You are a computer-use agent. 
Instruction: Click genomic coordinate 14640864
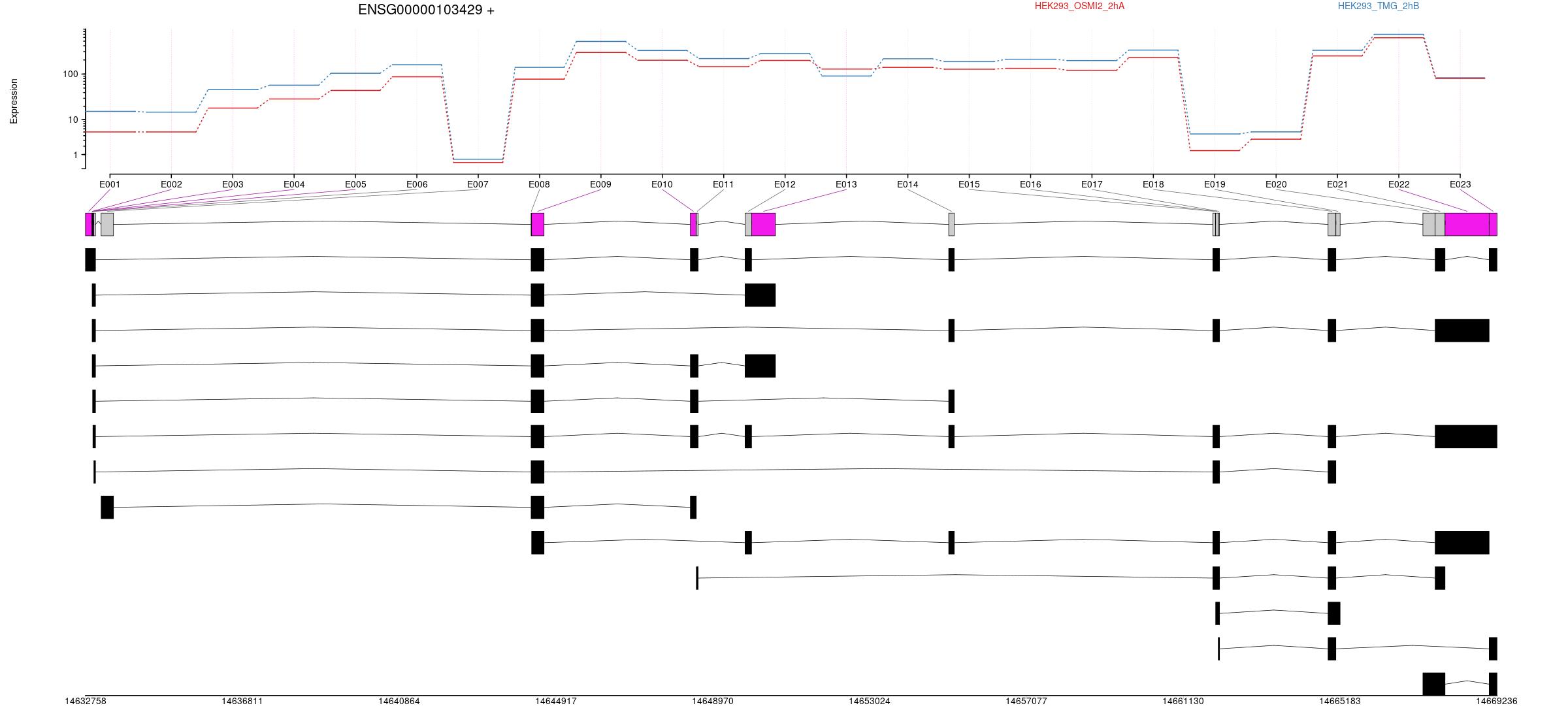tap(399, 702)
